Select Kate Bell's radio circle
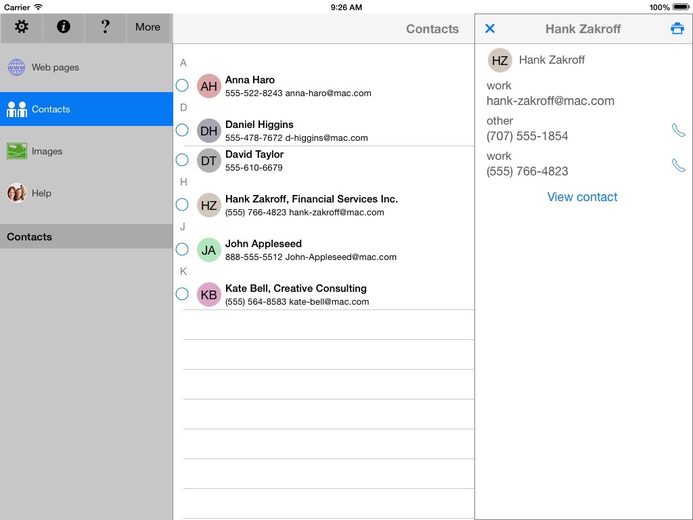693x520 pixels. [182, 294]
